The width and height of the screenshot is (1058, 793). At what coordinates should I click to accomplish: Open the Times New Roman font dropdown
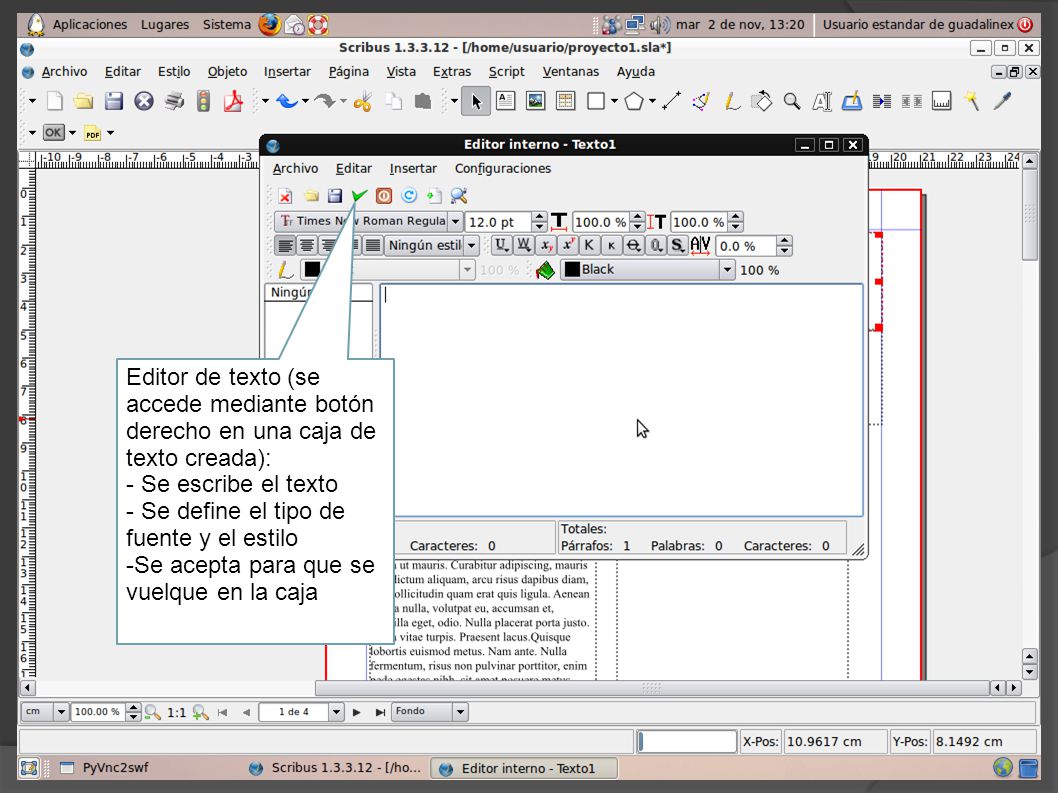pos(455,221)
